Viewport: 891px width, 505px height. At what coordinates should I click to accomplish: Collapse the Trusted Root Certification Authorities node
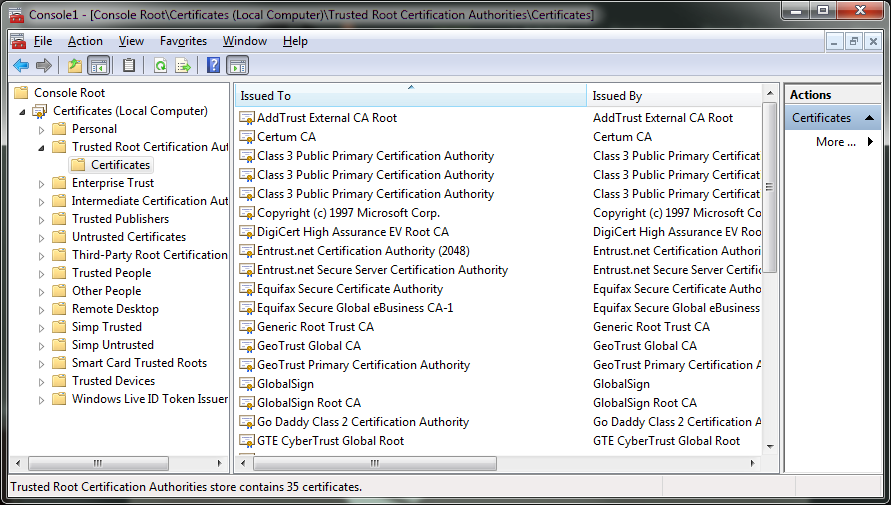41,148
